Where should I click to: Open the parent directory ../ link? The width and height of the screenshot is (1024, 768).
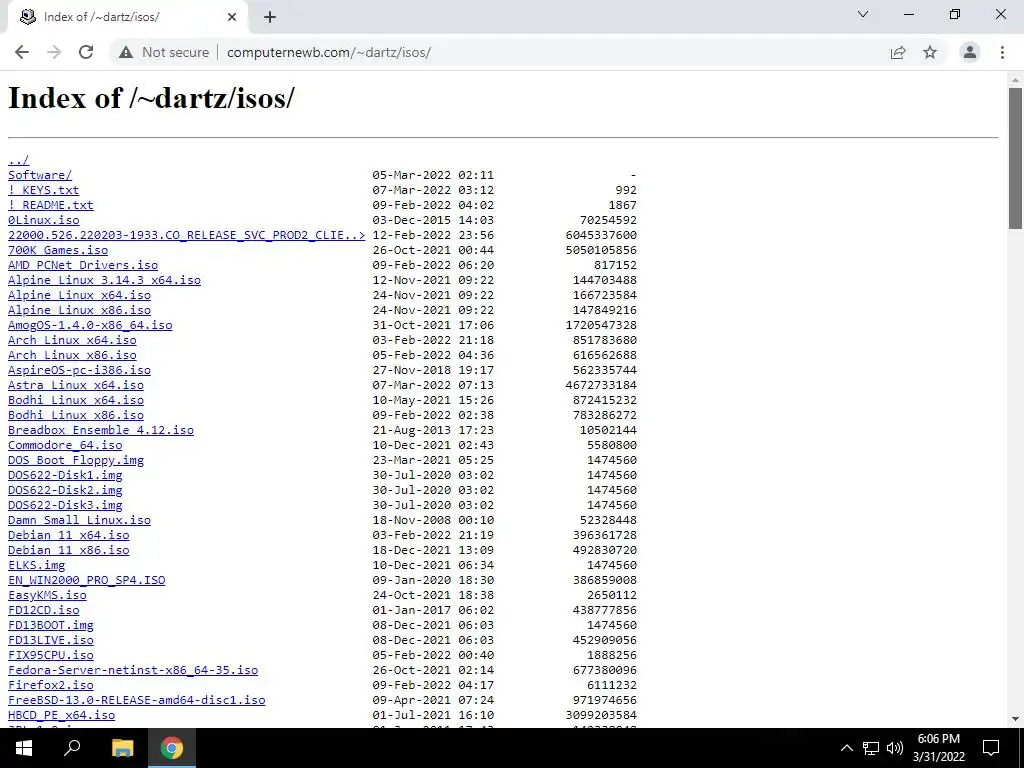[x=18, y=160]
